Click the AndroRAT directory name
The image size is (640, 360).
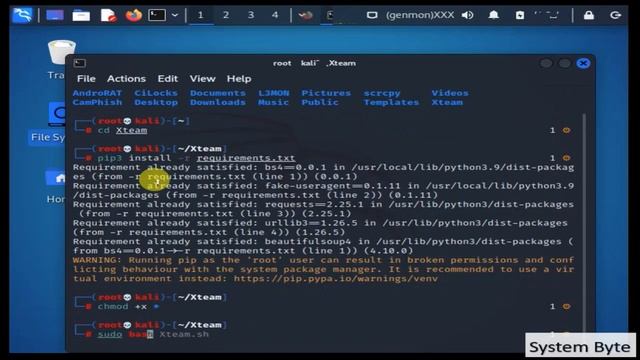point(97,93)
